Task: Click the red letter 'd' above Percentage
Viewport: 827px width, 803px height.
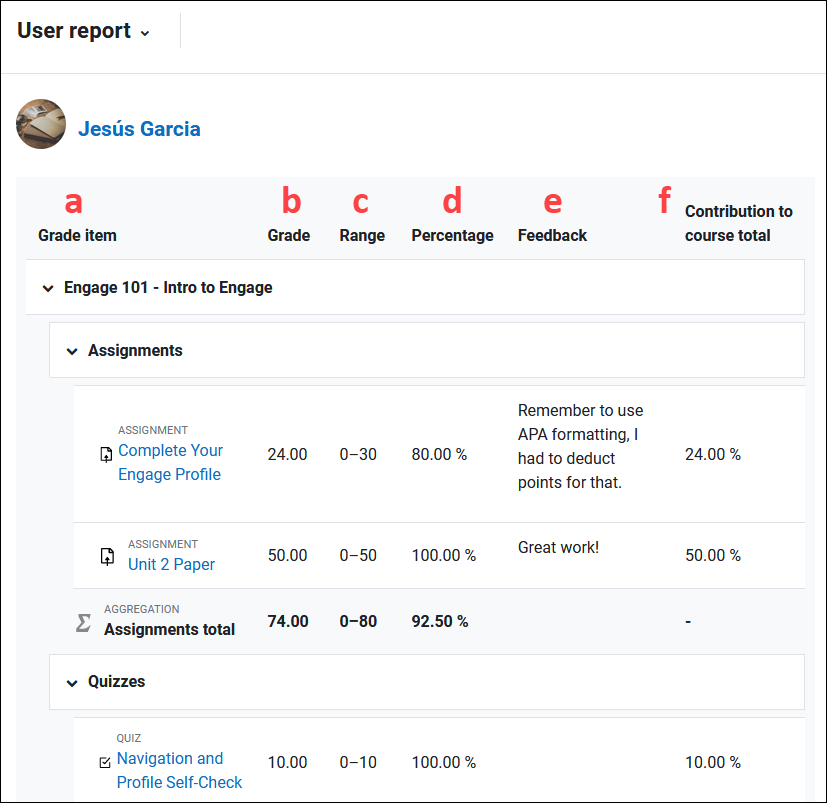Action: click(x=452, y=201)
